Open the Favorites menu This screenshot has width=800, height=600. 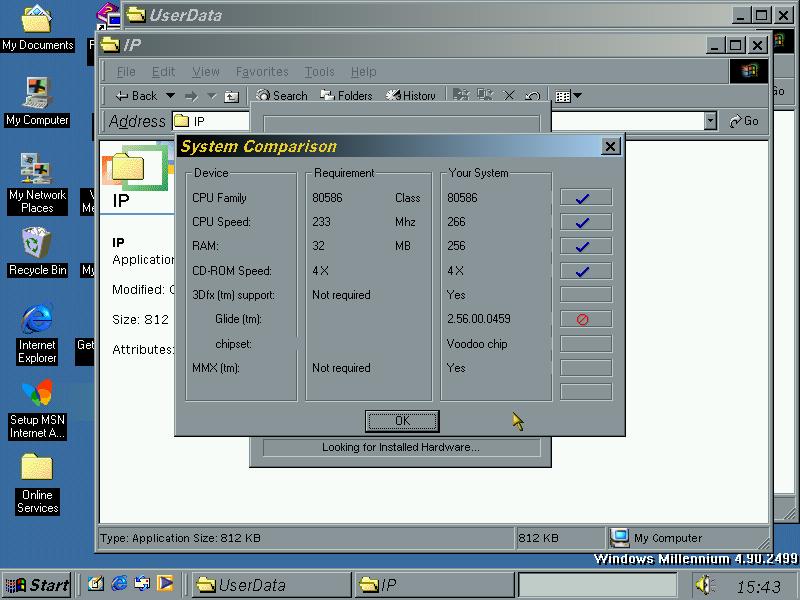[x=262, y=72]
